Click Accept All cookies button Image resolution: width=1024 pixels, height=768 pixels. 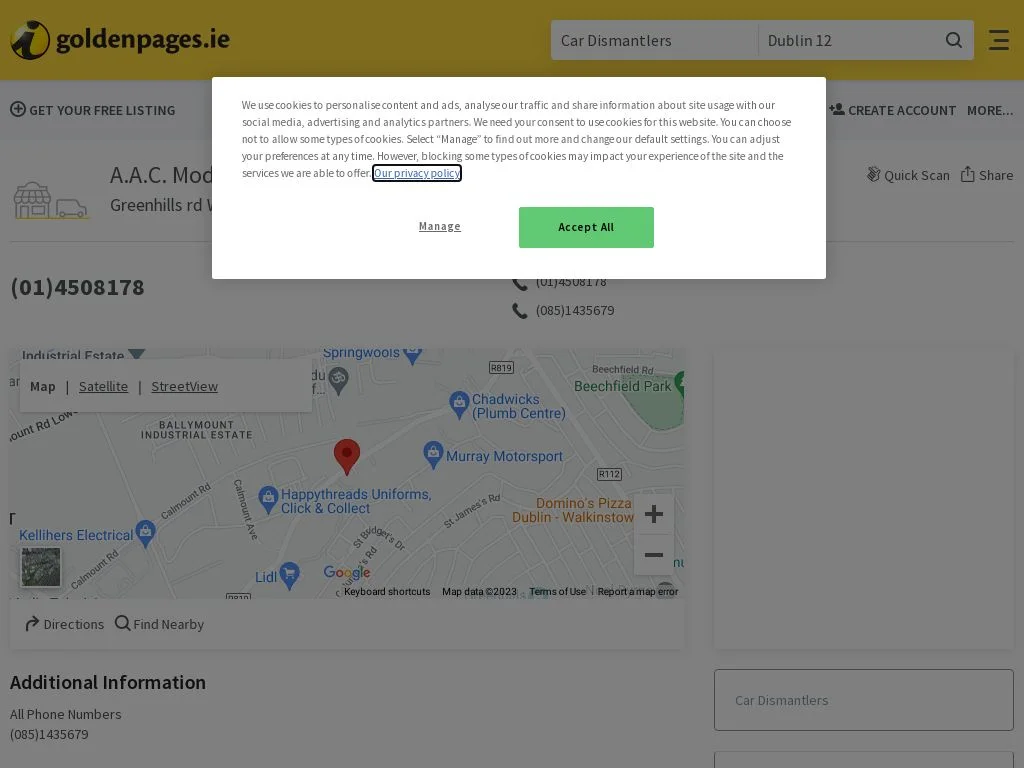(586, 227)
